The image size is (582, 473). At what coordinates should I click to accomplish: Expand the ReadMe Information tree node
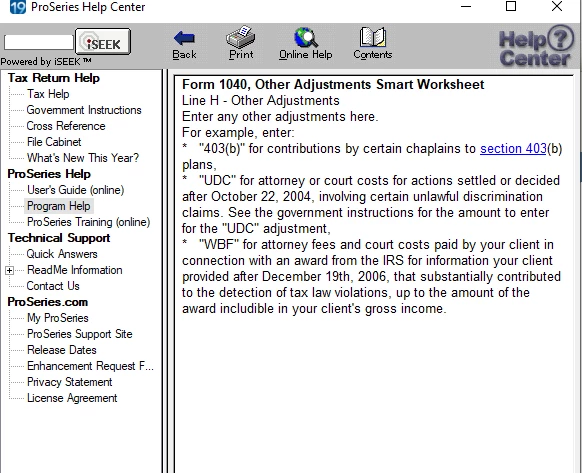click(x=10, y=270)
